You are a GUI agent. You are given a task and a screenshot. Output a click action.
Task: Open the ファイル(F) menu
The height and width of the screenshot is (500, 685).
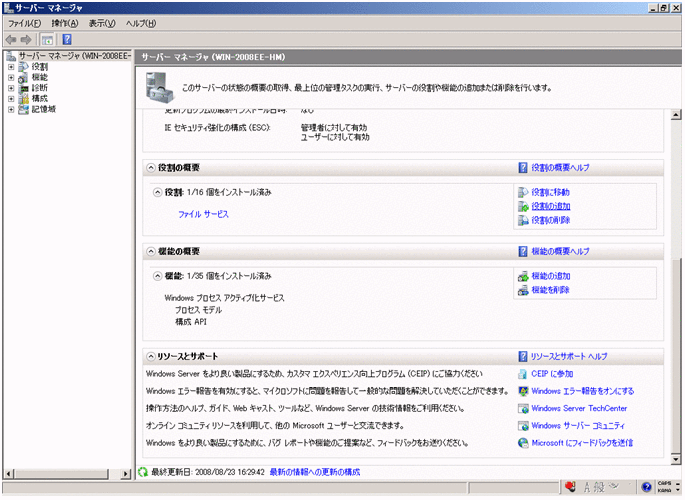pos(24,24)
